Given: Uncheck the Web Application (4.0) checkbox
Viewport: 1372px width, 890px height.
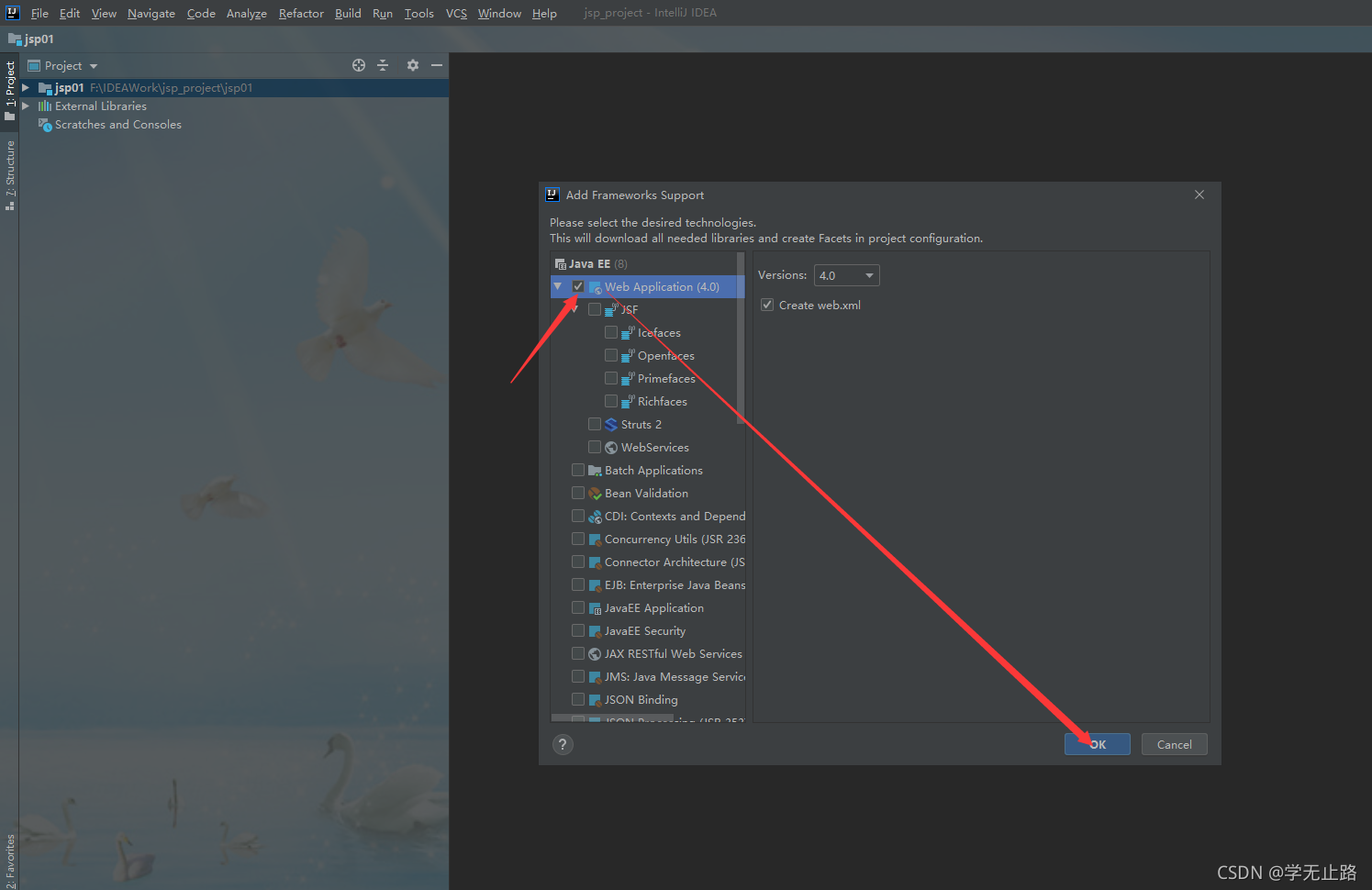Looking at the screenshot, I should [x=578, y=286].
